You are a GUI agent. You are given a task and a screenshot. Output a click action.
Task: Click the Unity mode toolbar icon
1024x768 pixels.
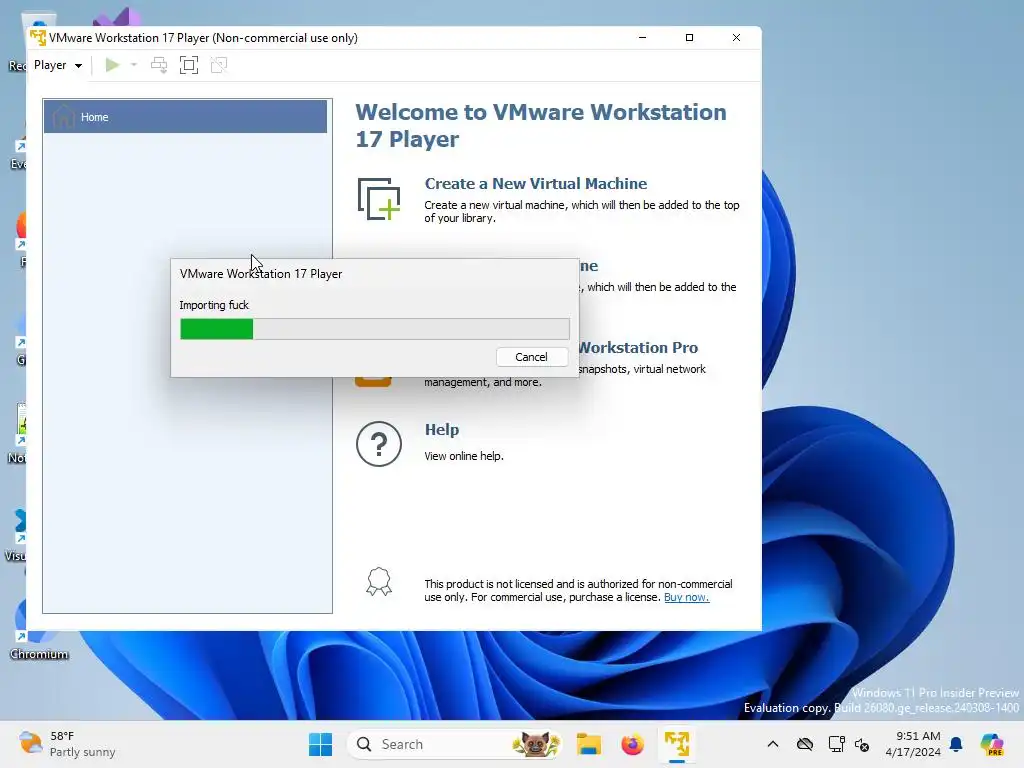coord(219,65)
